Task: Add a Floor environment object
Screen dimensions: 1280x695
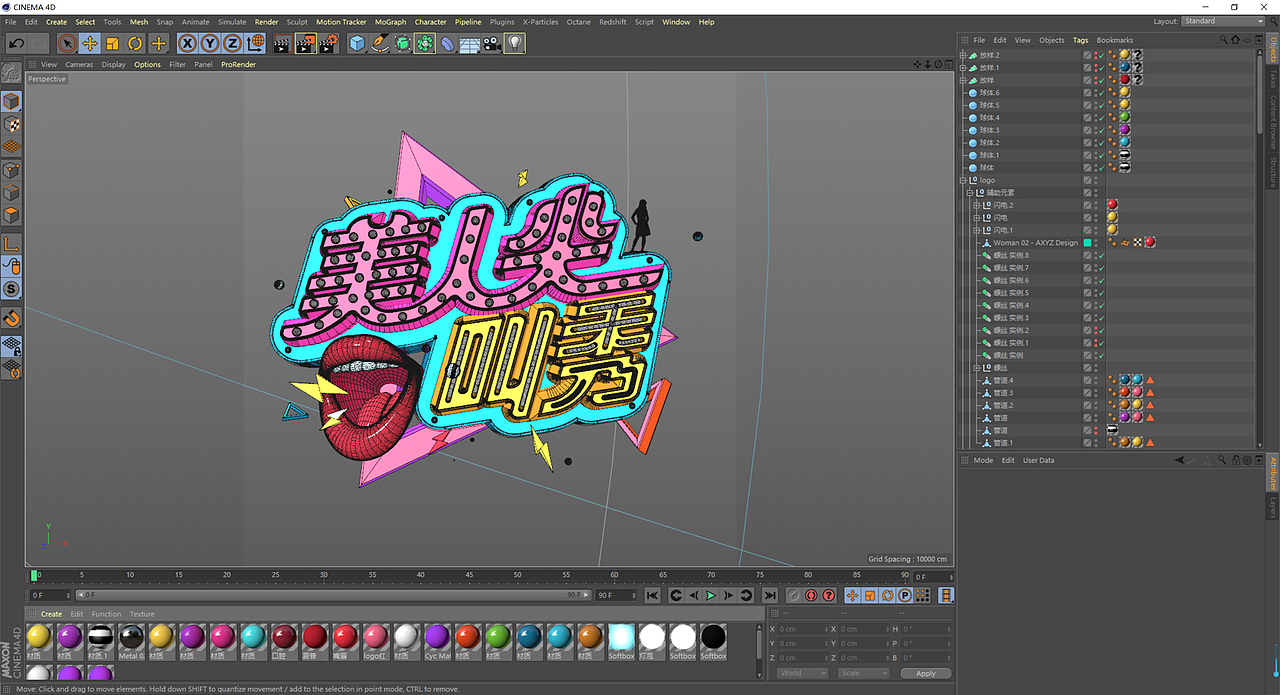Action: [x=469, y=43]
